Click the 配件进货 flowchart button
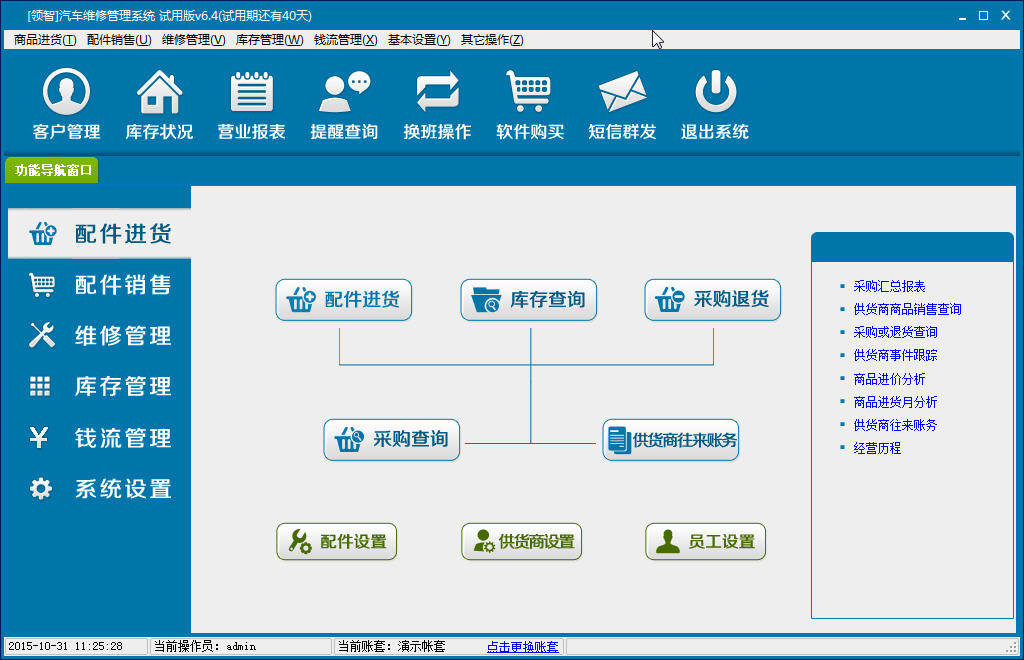The image size is (1024, 660). [x=344, y=300]
